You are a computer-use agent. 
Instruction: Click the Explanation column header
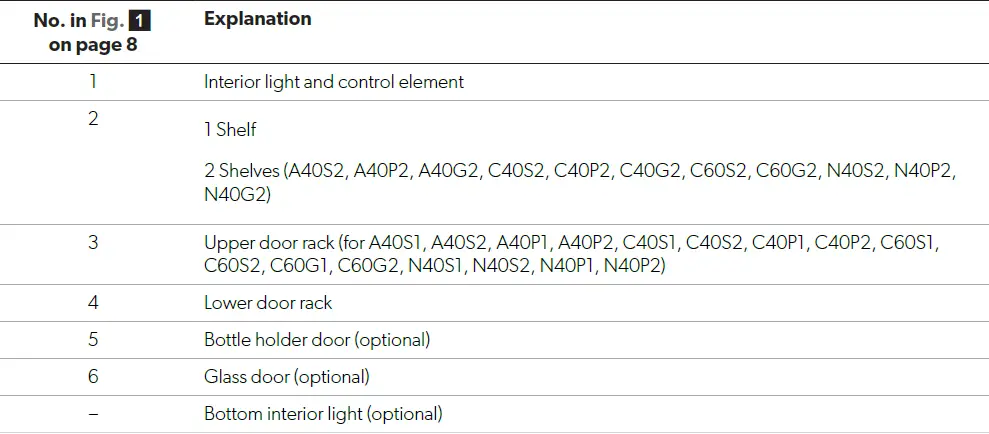pyautogui.click(x=257, y=19)
